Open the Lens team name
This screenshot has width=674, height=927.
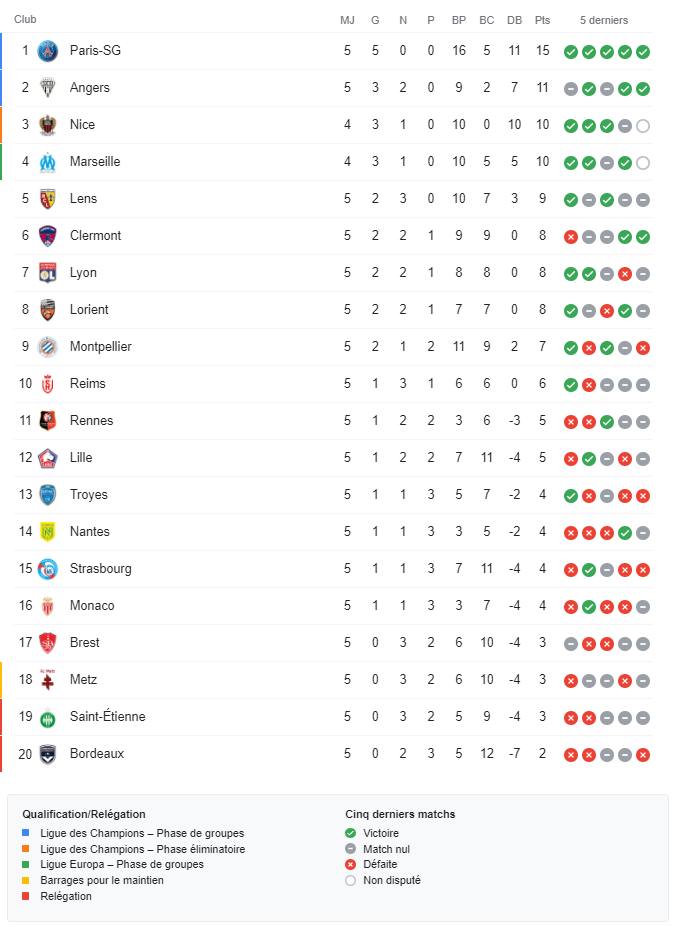[x=83, y=199]
